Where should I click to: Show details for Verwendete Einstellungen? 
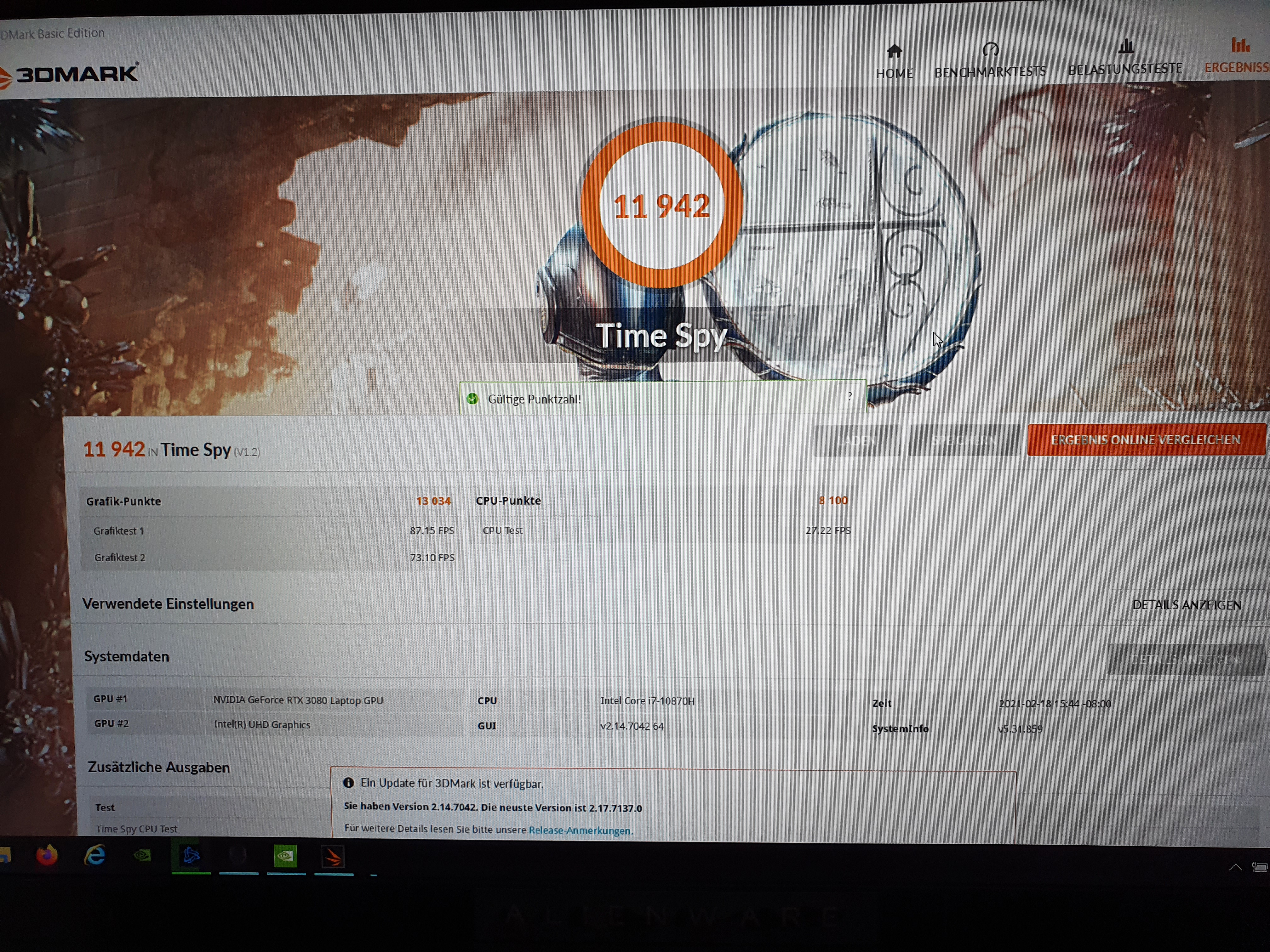[1187, 605]
